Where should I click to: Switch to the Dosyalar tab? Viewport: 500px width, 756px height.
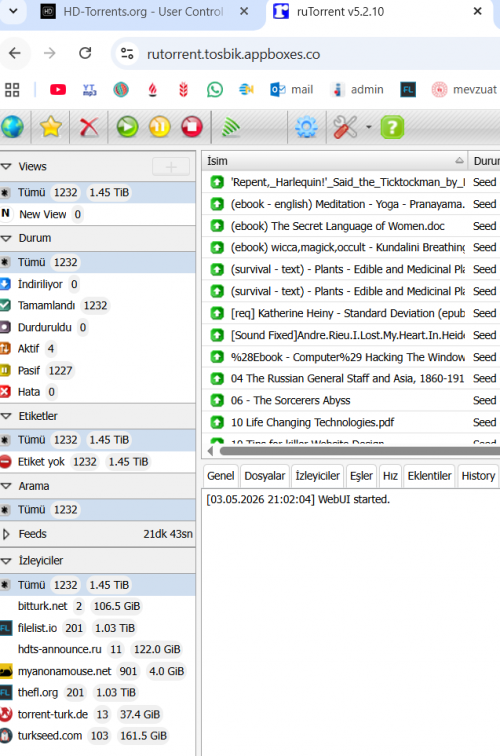click(265, 476)
